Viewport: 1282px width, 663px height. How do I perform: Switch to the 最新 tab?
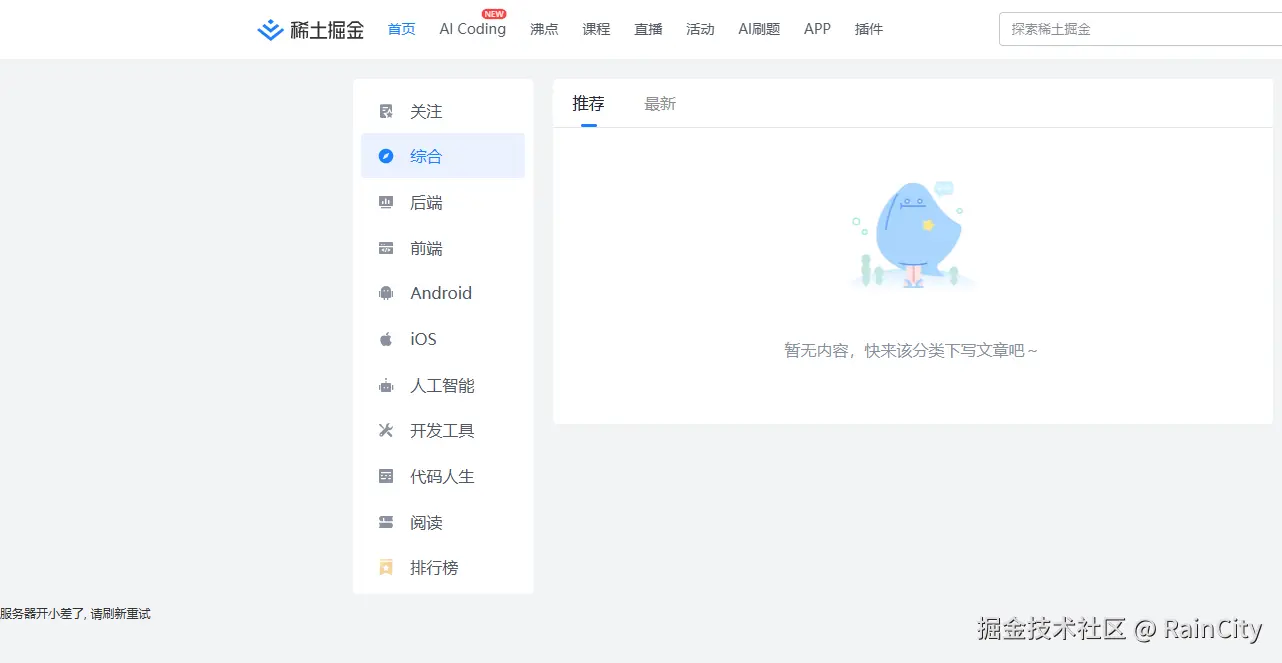point(660,103)
